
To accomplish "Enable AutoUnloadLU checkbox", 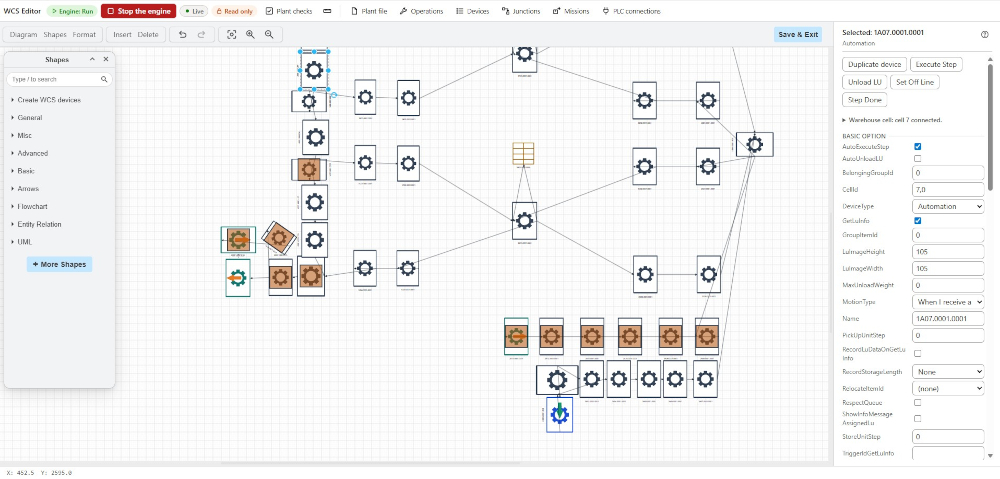I will tap(918, 158).
